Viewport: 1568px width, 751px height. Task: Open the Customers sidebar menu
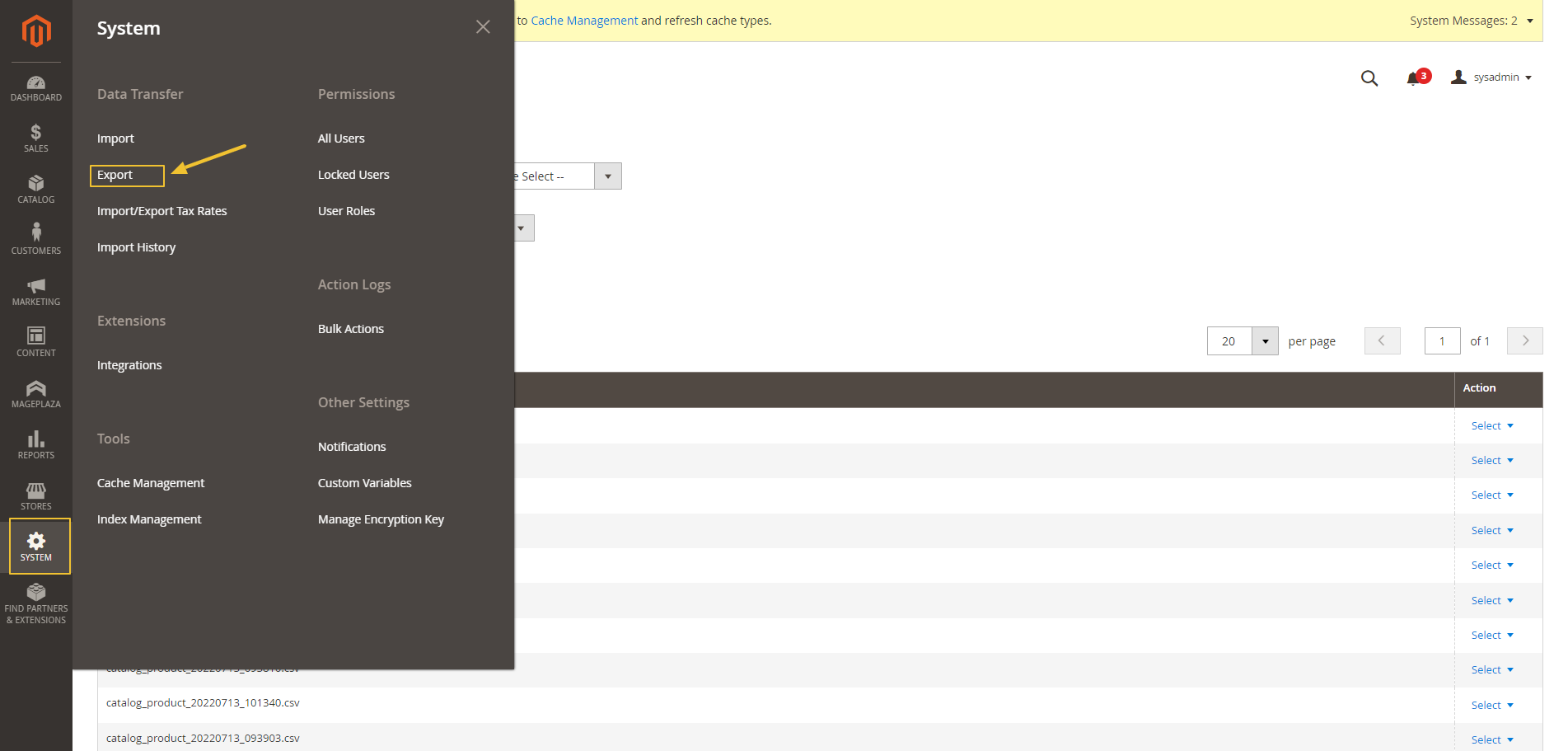coord(36,239)
